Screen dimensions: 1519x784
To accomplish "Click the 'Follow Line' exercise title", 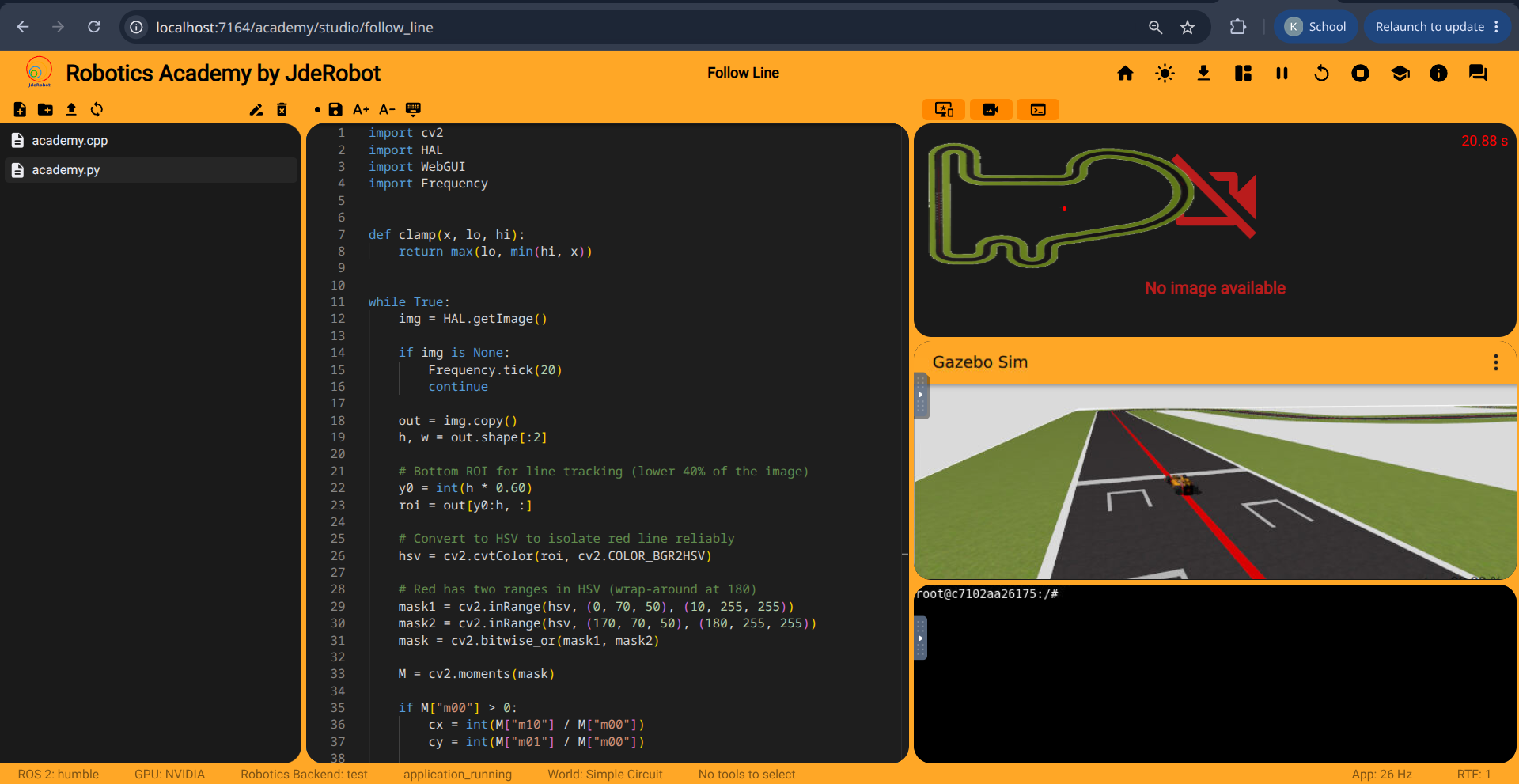I will [x=743, y=73].
